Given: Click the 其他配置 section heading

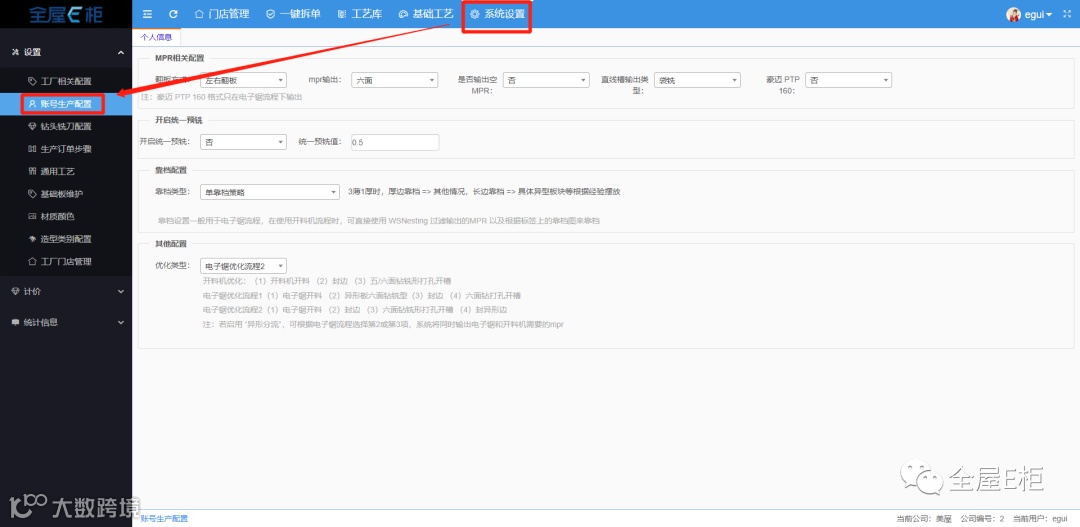Looking at the screenshot, I should (171, 244).
